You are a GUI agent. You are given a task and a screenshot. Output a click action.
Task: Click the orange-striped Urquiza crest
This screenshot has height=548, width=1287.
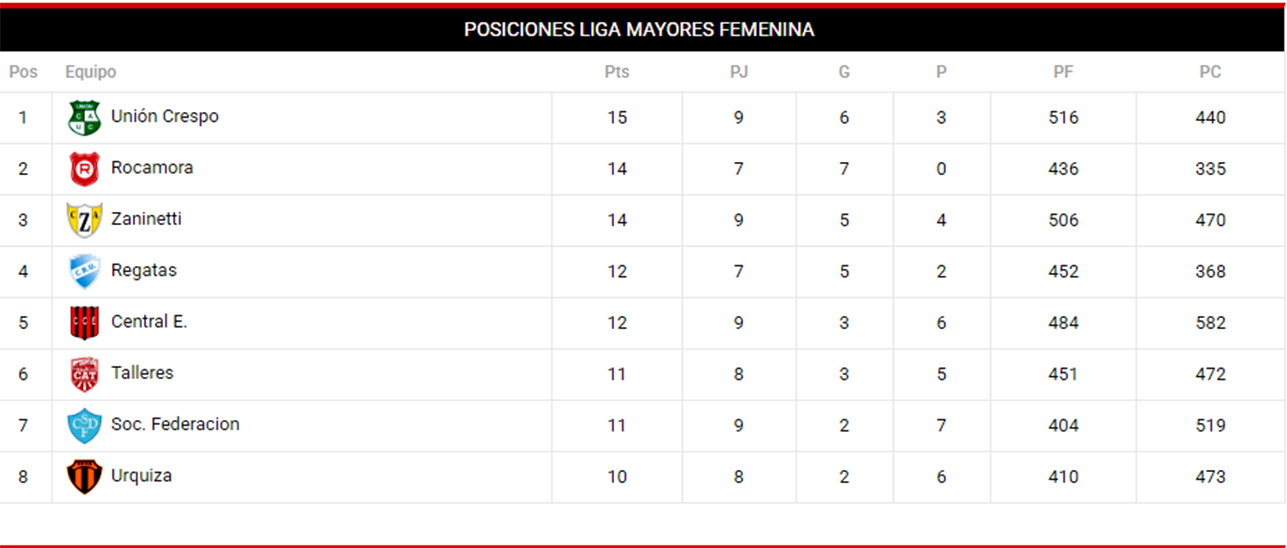[84, 477]
